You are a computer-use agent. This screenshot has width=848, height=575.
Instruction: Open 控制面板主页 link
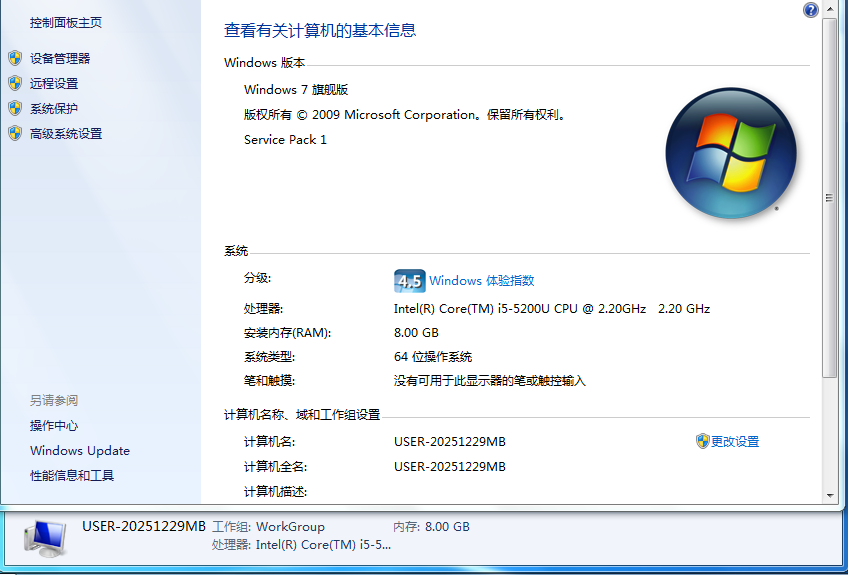[65, 23]
